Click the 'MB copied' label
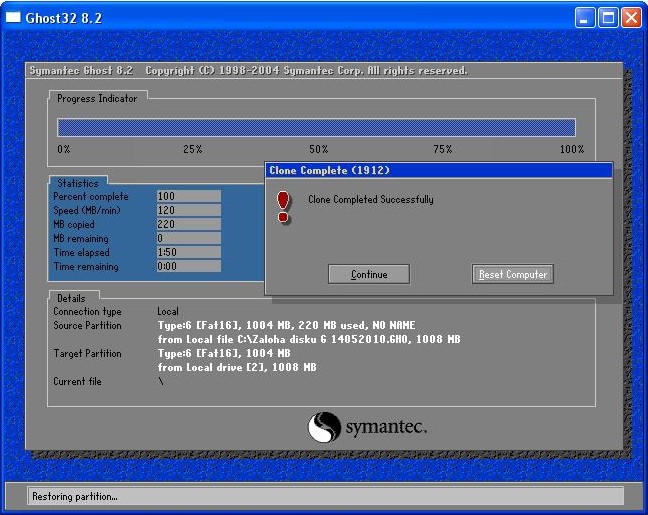 click(x=74, y=224)
